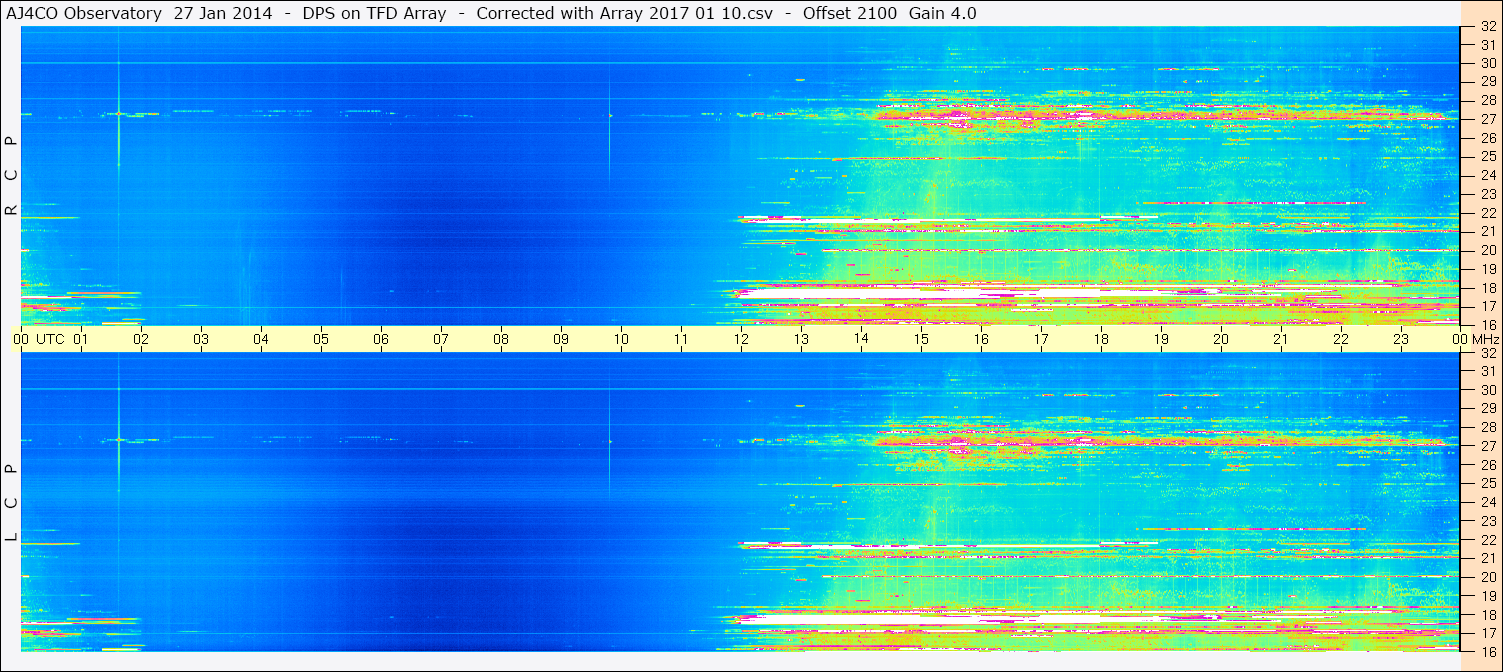Screen dimensions: 1503x672
Task: Select the 16 MHz label in LCP panel
Action: (1488, 652)
